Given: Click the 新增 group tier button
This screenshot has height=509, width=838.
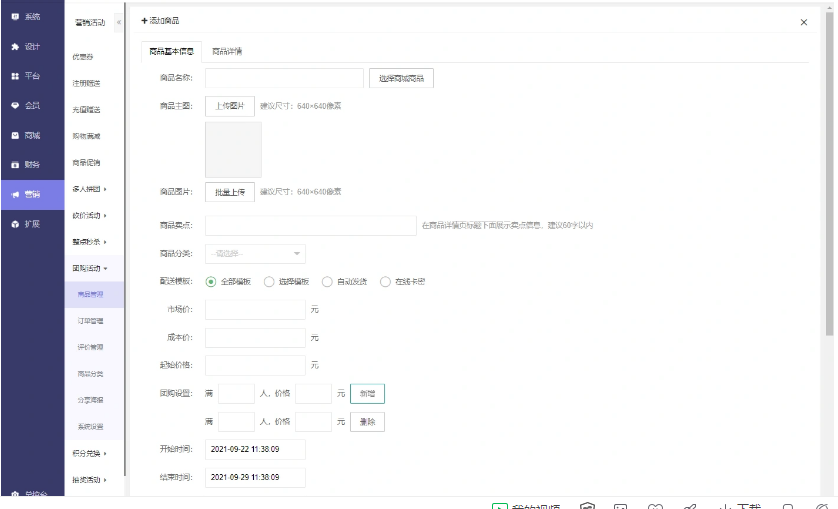Looking at the screenshot, I should click(367, 394).
